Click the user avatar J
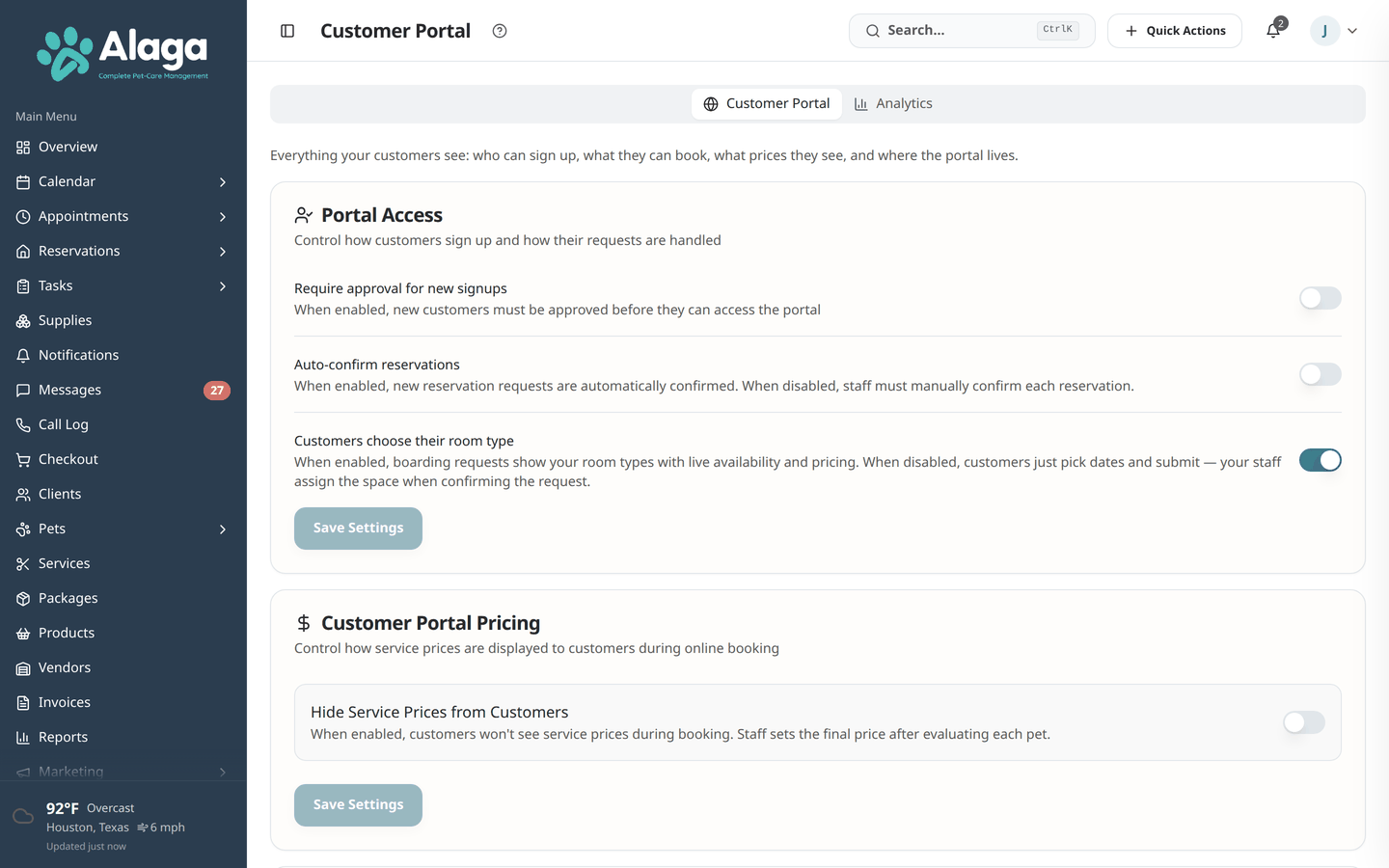Screen dimensions: 1389x868 coord(1324,31)
